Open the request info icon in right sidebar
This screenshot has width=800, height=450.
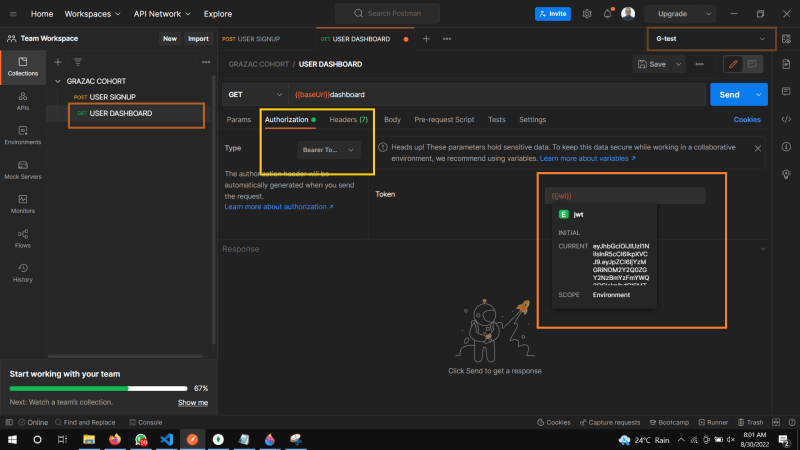point(786,147)
